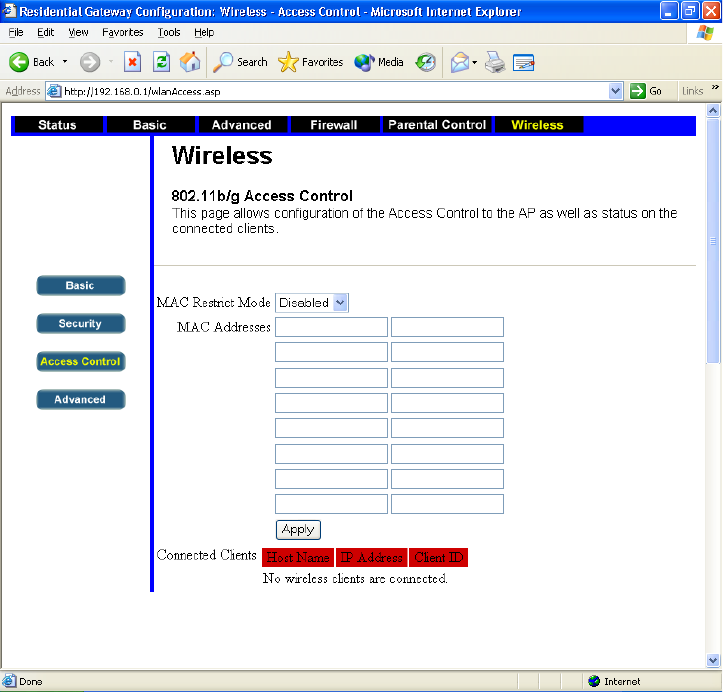Open the History clock icon
Screen dimensions: 723x692
pyautogui.click(x=425, y=62)
